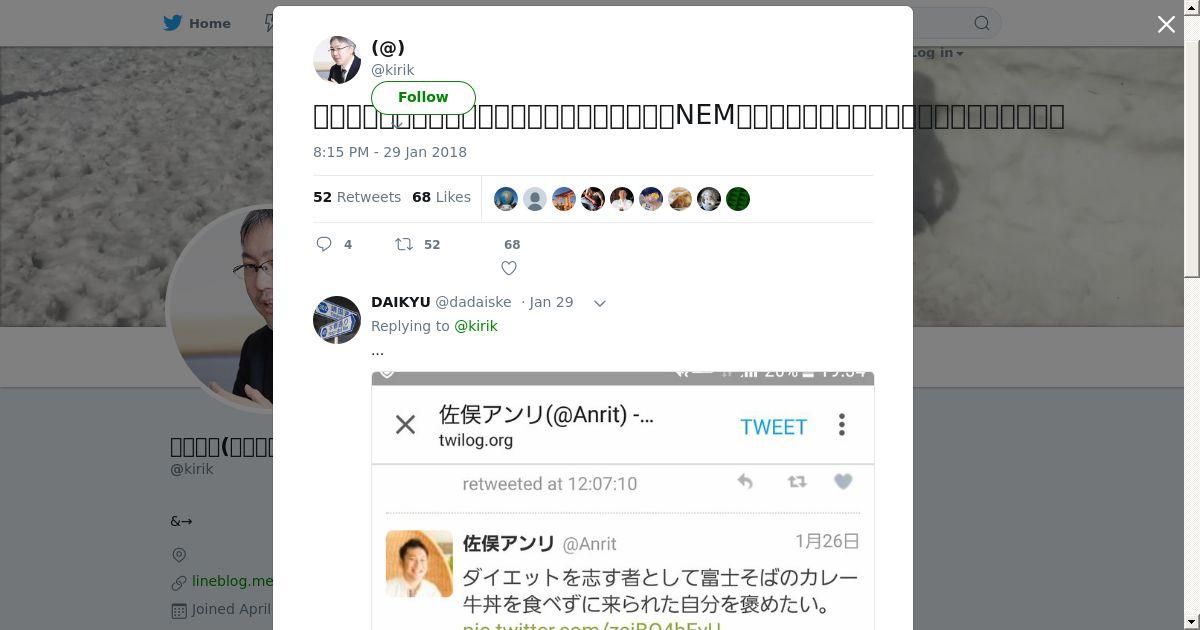1200x630 pixels.
Task: Open DAIKYU's profile avatar
Action: [337, 320]
